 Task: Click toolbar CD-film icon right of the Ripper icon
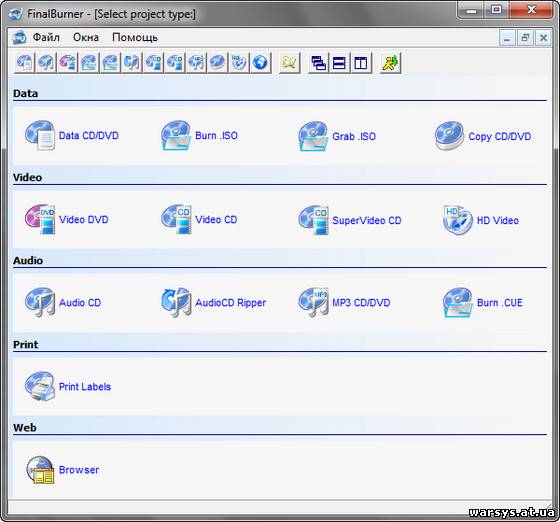pyautogui.click(x=153, y=63)
